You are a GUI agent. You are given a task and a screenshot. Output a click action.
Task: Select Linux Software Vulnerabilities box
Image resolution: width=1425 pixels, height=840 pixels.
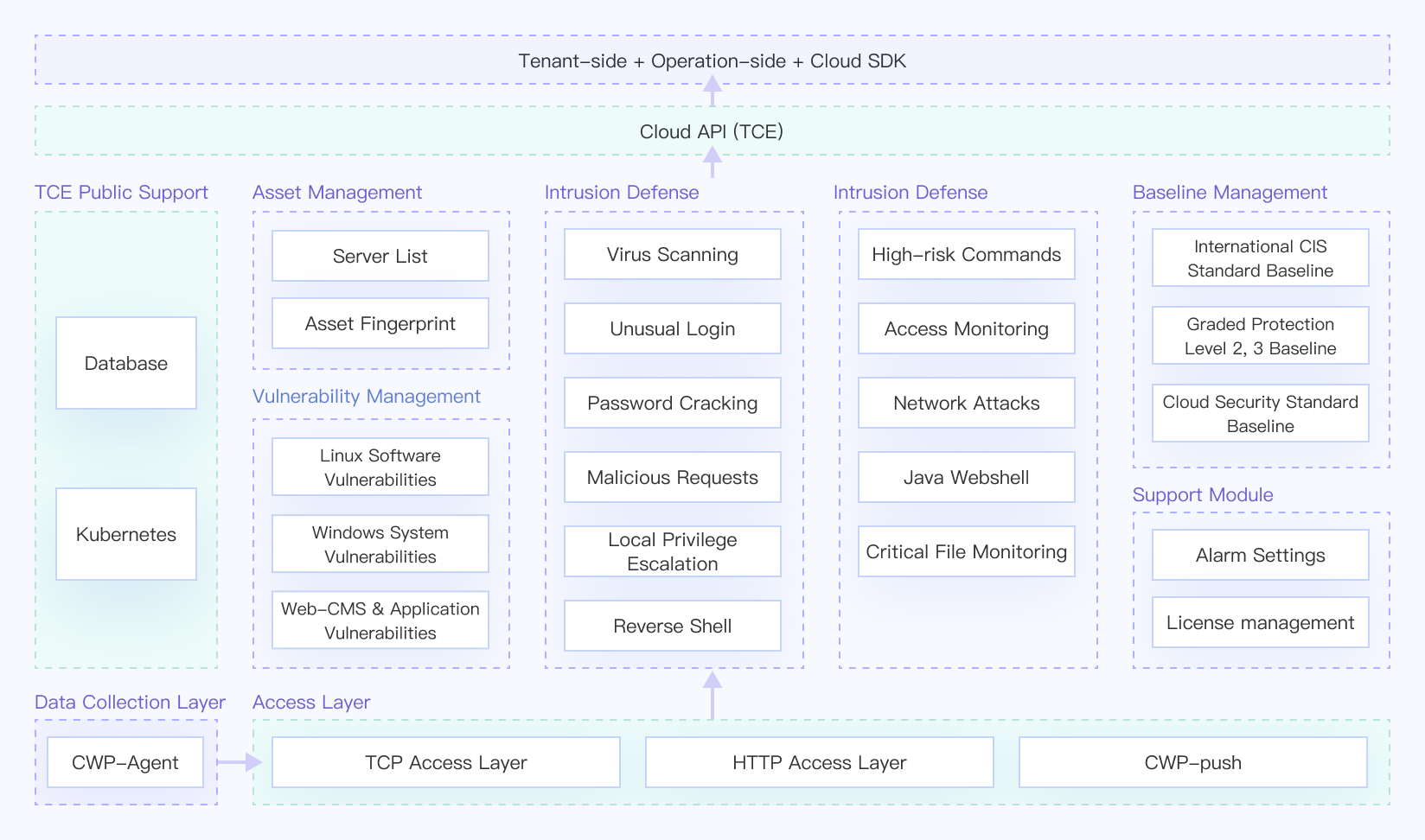coord(380,467)
